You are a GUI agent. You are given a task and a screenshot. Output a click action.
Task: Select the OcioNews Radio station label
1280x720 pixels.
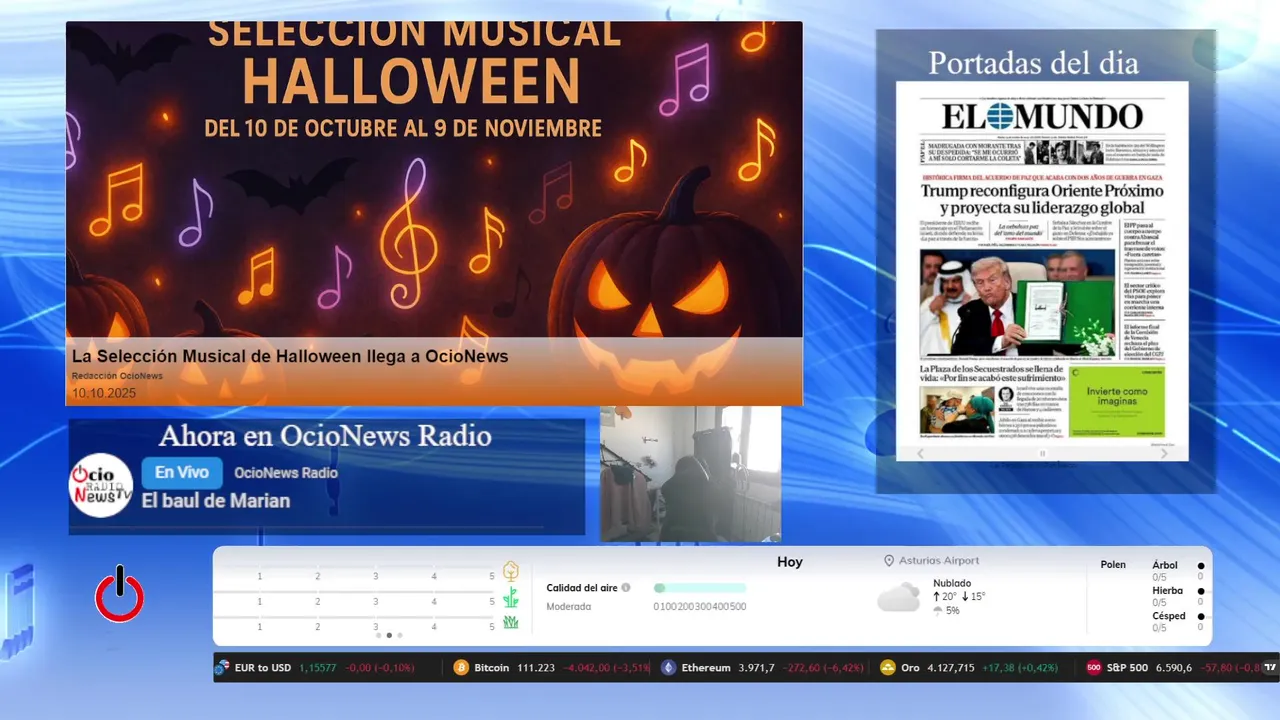coord(286,473)
